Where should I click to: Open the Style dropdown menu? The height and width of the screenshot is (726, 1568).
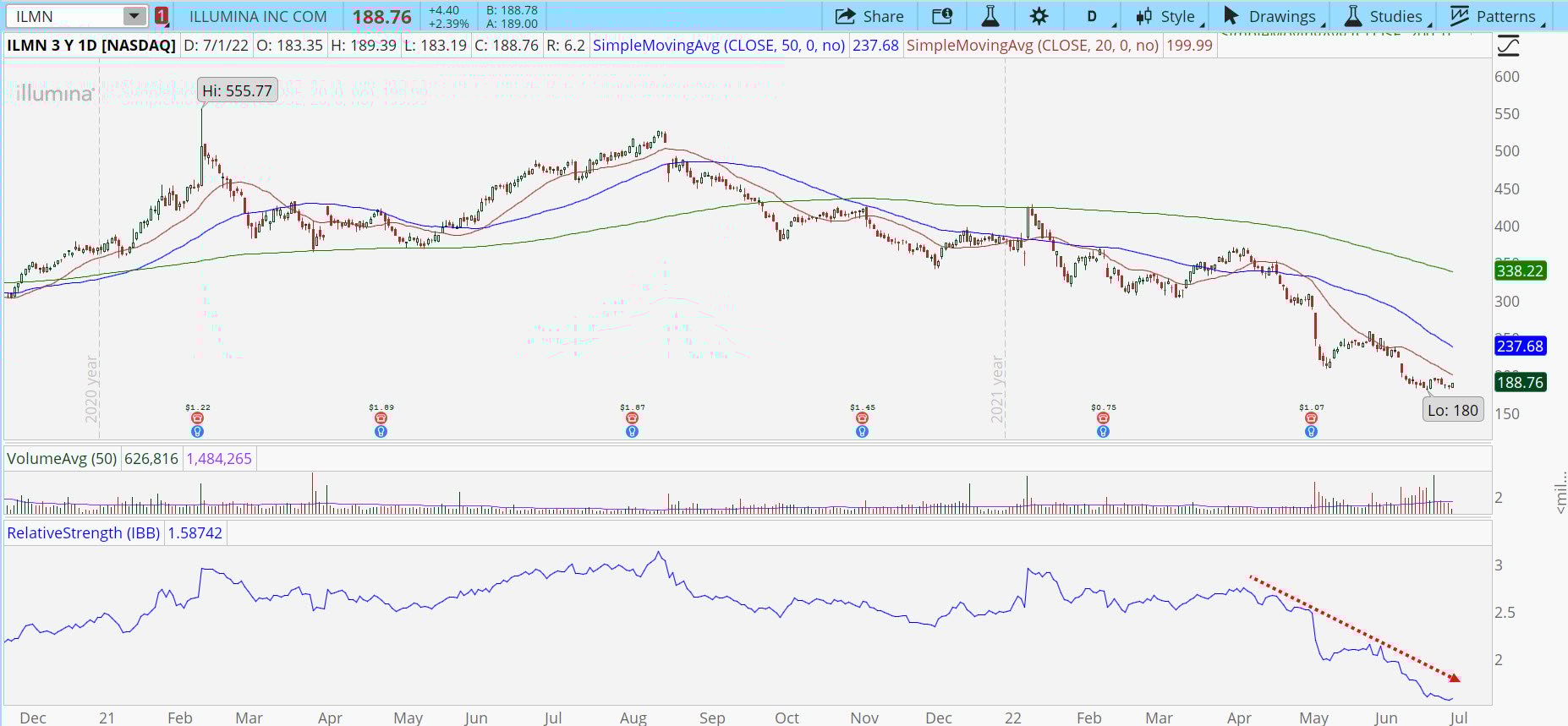pyautogui.click(x=1168, y=16)
